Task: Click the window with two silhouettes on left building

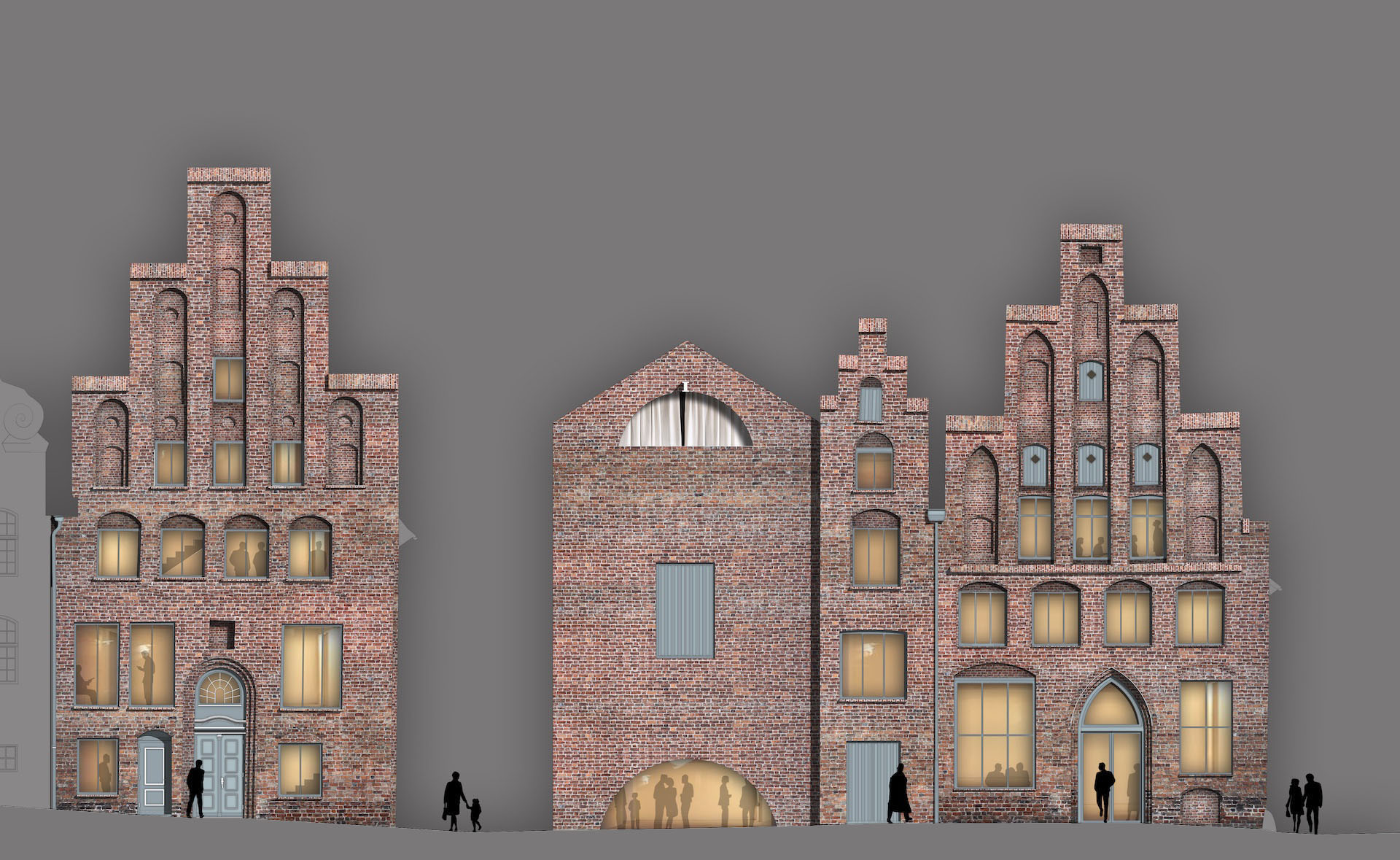Action: [246, 553]
